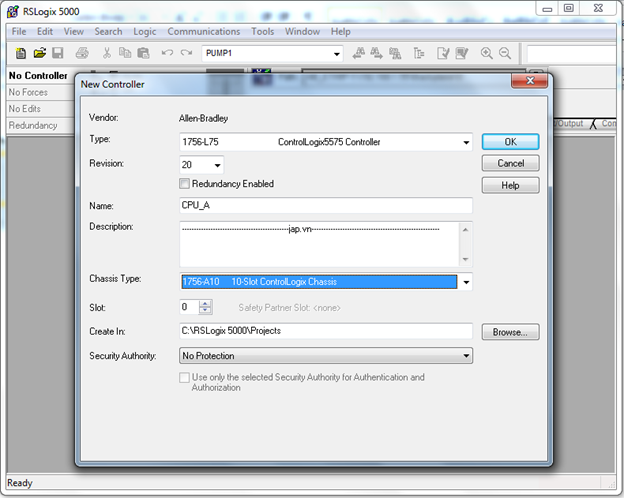Open the View menu
Screen dimensions: 624x498
point(74,31)
